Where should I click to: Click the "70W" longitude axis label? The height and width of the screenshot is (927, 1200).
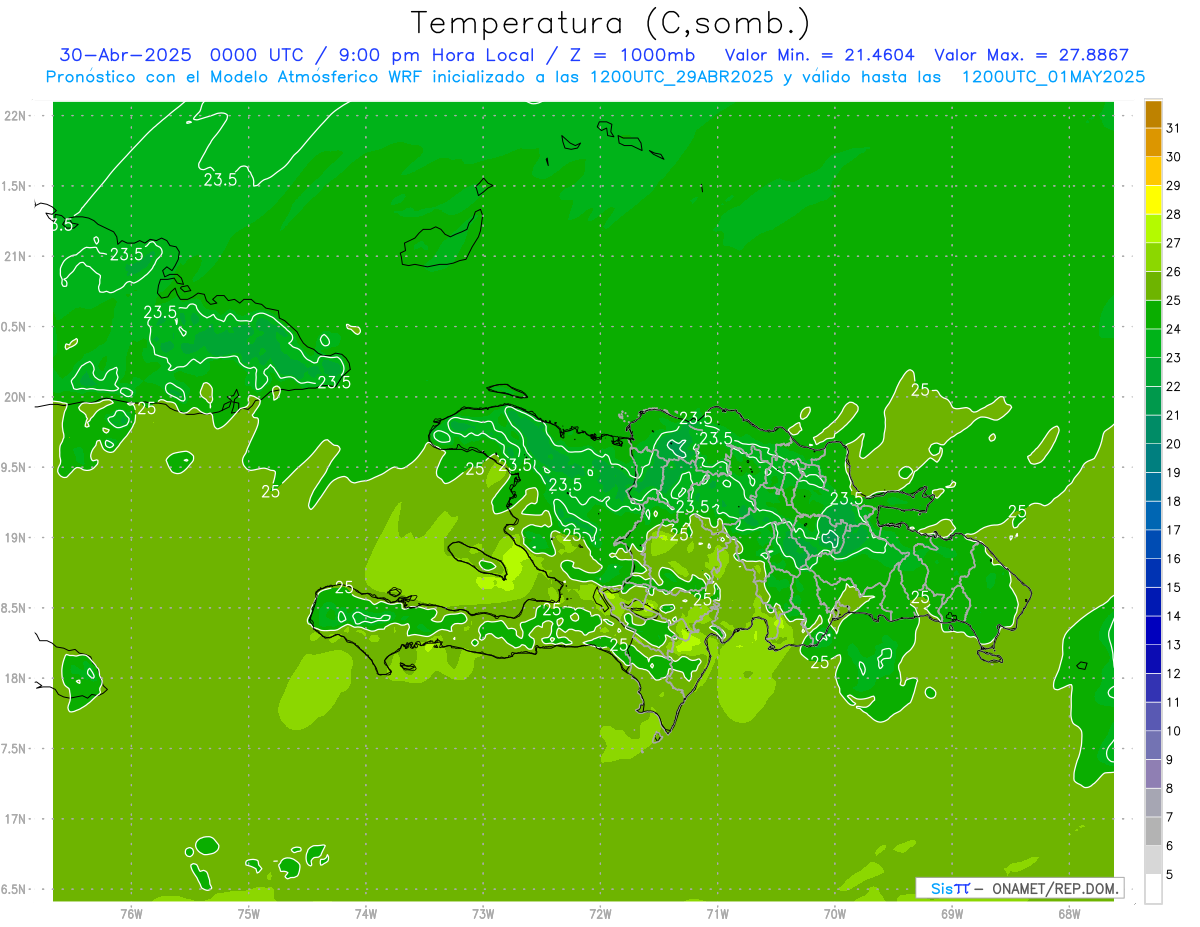pos(835,914)
